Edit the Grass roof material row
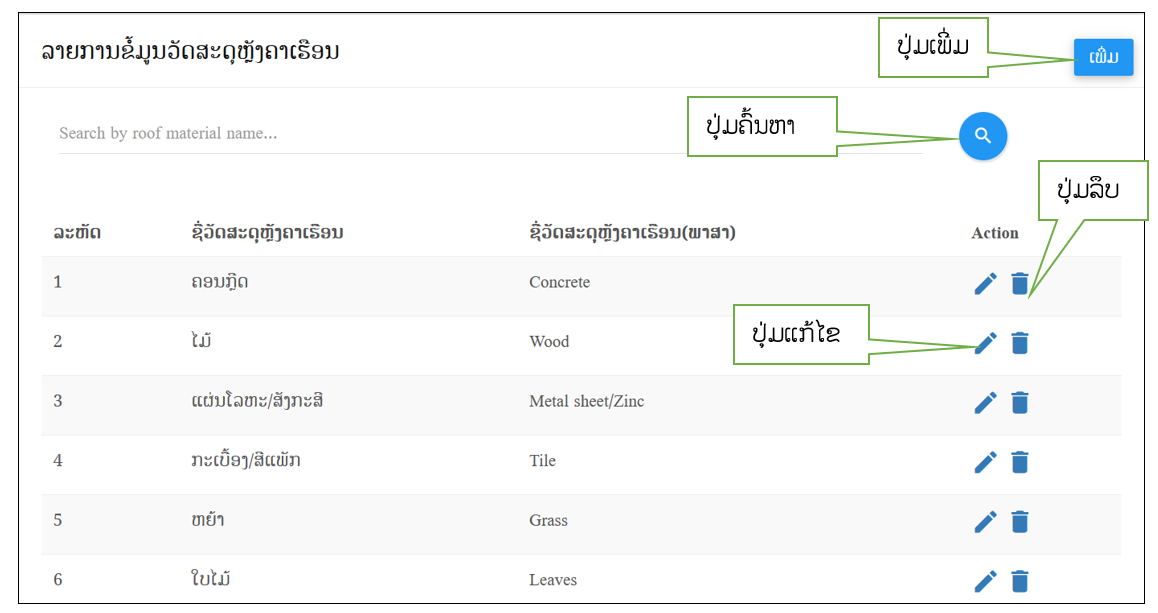 pos(985,521)
